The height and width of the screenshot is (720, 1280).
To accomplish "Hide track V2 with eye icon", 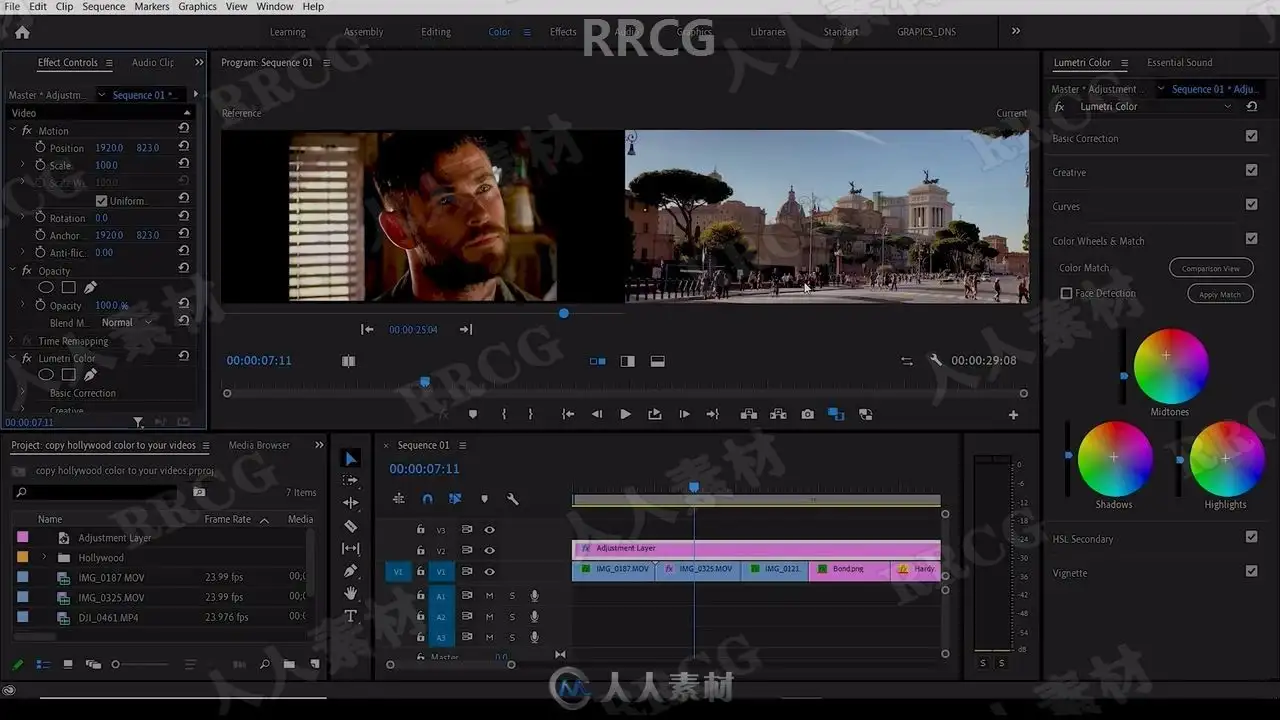I will click(x=489, y=551).
